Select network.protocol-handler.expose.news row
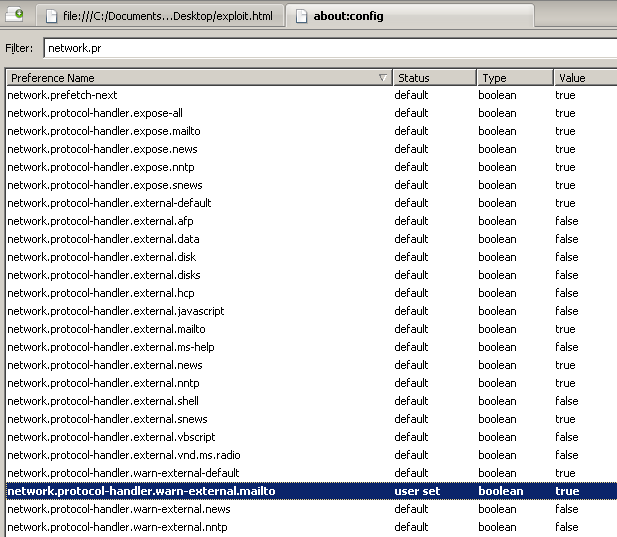The height and width of the screenshot is (537, 617). 311,149
